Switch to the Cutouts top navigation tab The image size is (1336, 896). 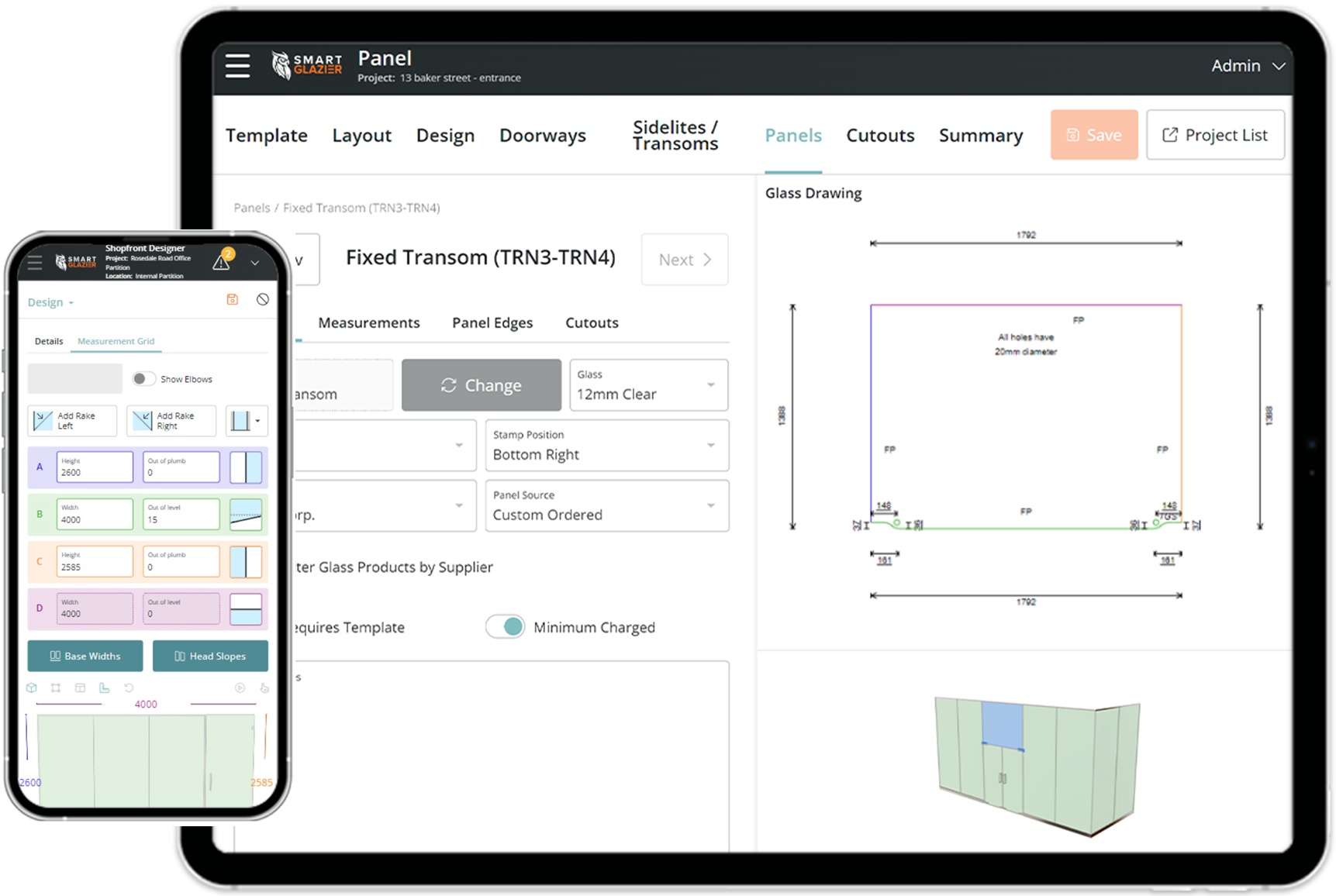(880, 136)
